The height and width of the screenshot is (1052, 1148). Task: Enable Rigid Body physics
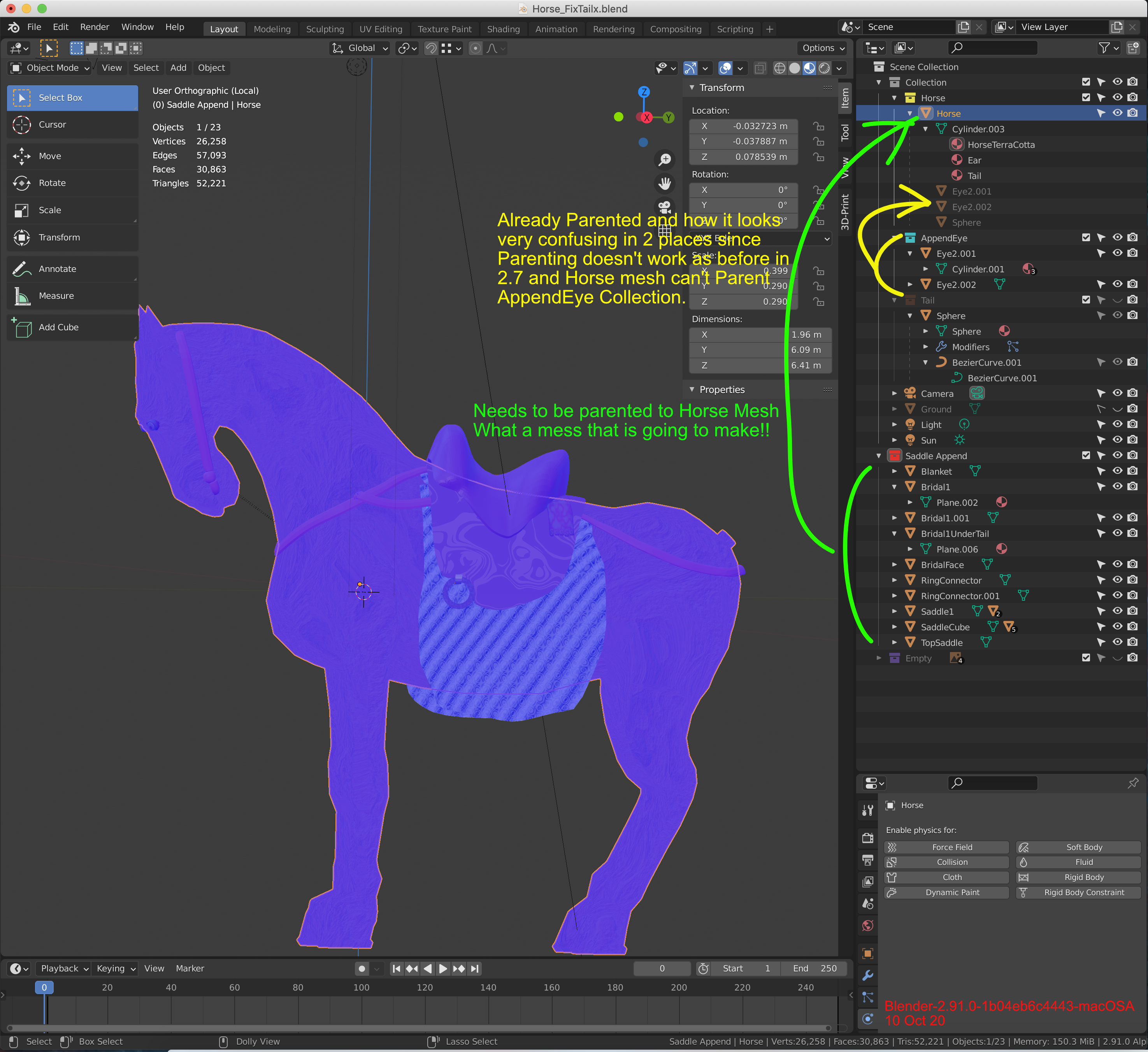(1078, 877)
